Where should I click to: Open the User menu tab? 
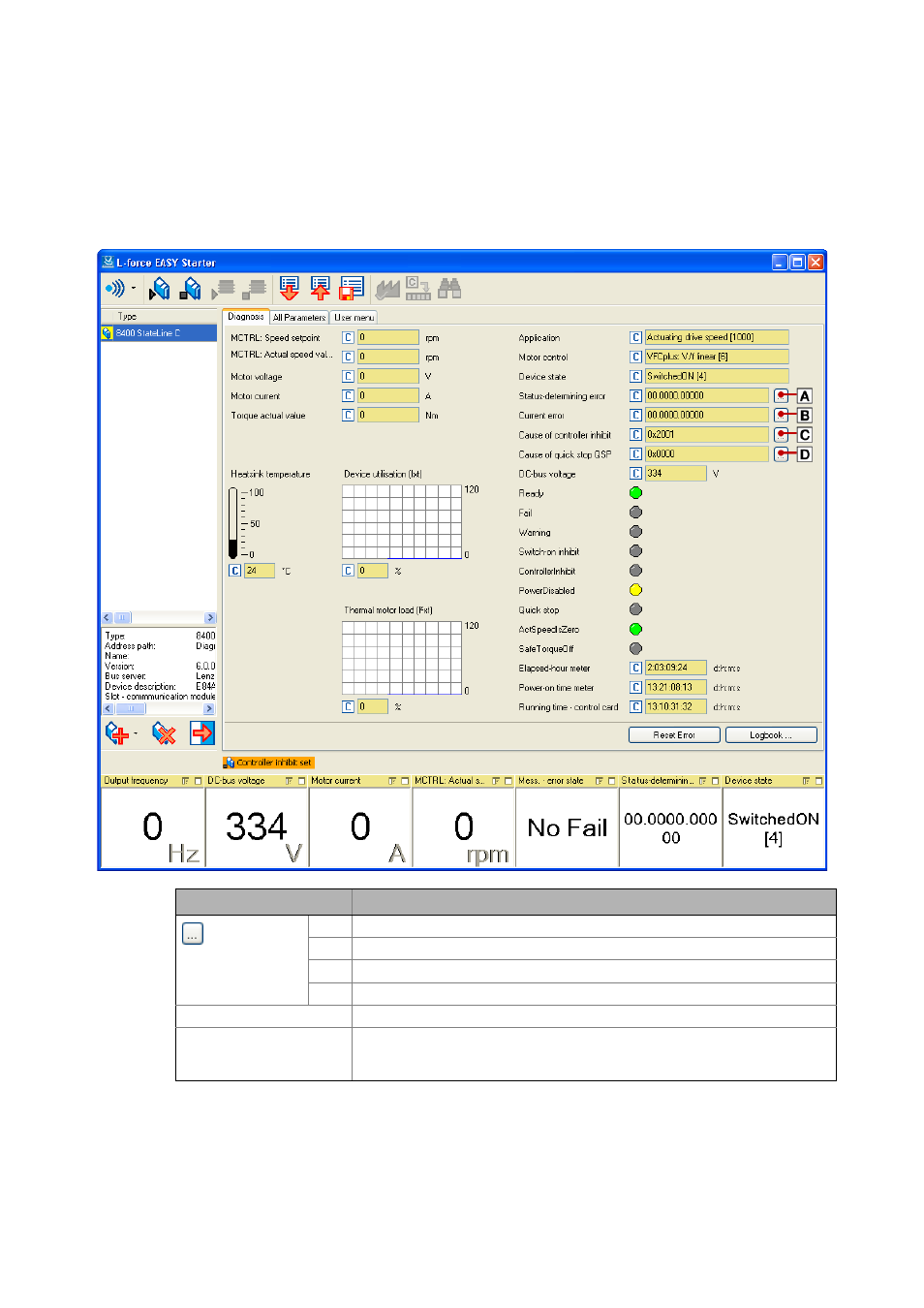(354, 318)
